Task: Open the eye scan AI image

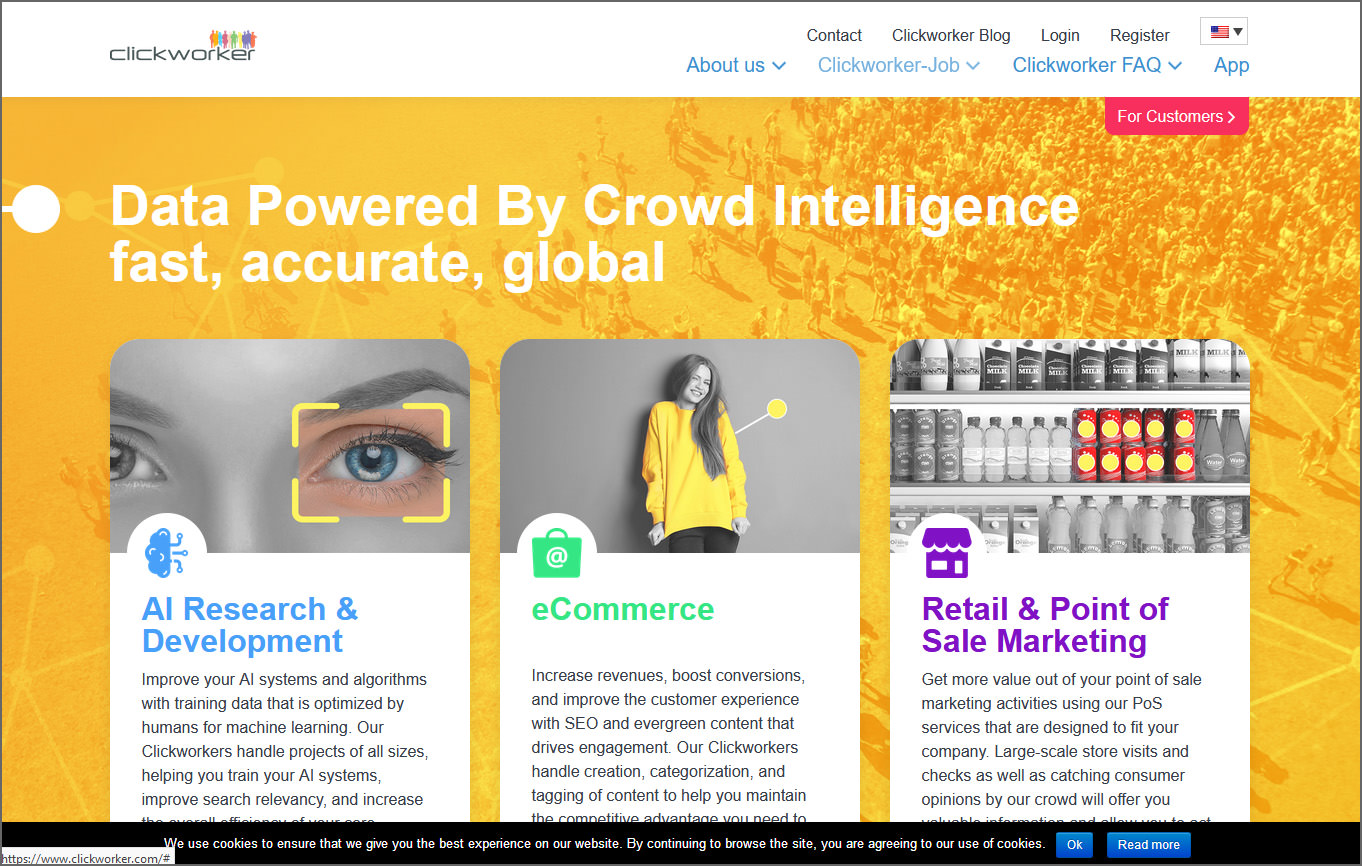Action: pos(290,446)
